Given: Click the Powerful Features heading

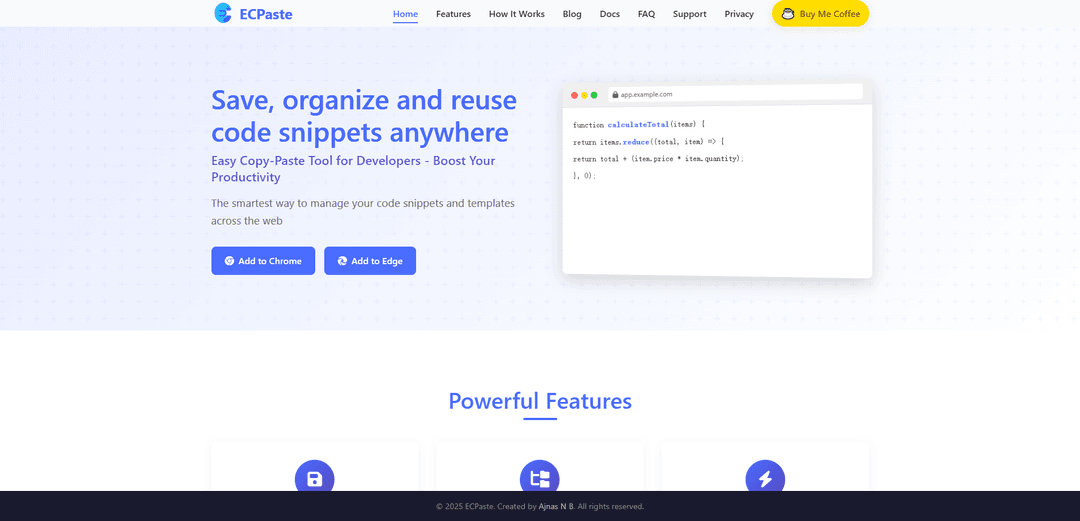Looking at the screenshot, I should pyautogui.click(x=540, y=401).
